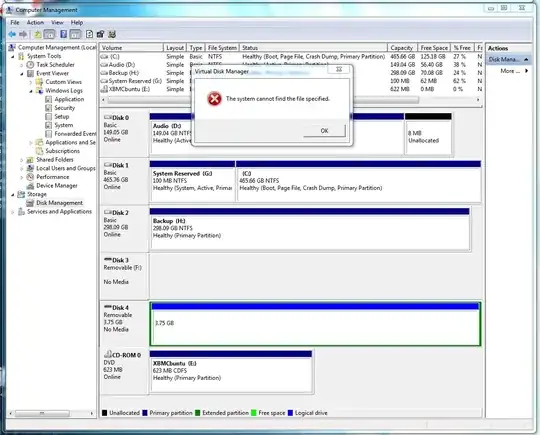
Task: Select the Backup (H:) partition on Disk 2
Action: pos(310,229)
